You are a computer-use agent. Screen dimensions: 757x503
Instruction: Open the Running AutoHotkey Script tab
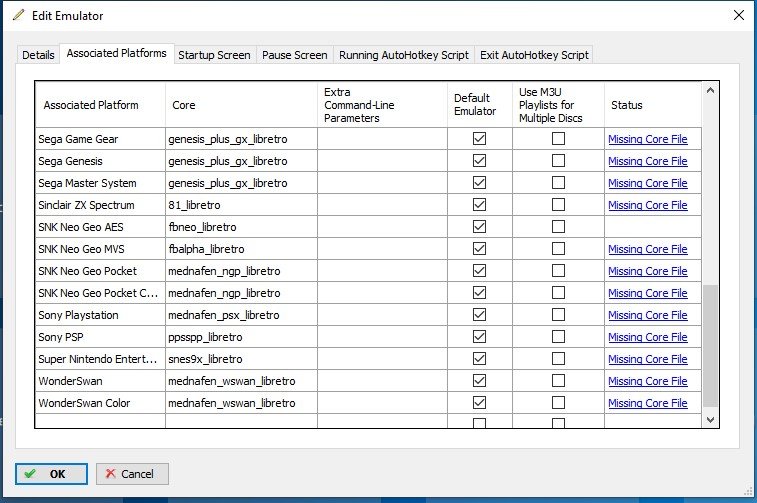(403, 55)
